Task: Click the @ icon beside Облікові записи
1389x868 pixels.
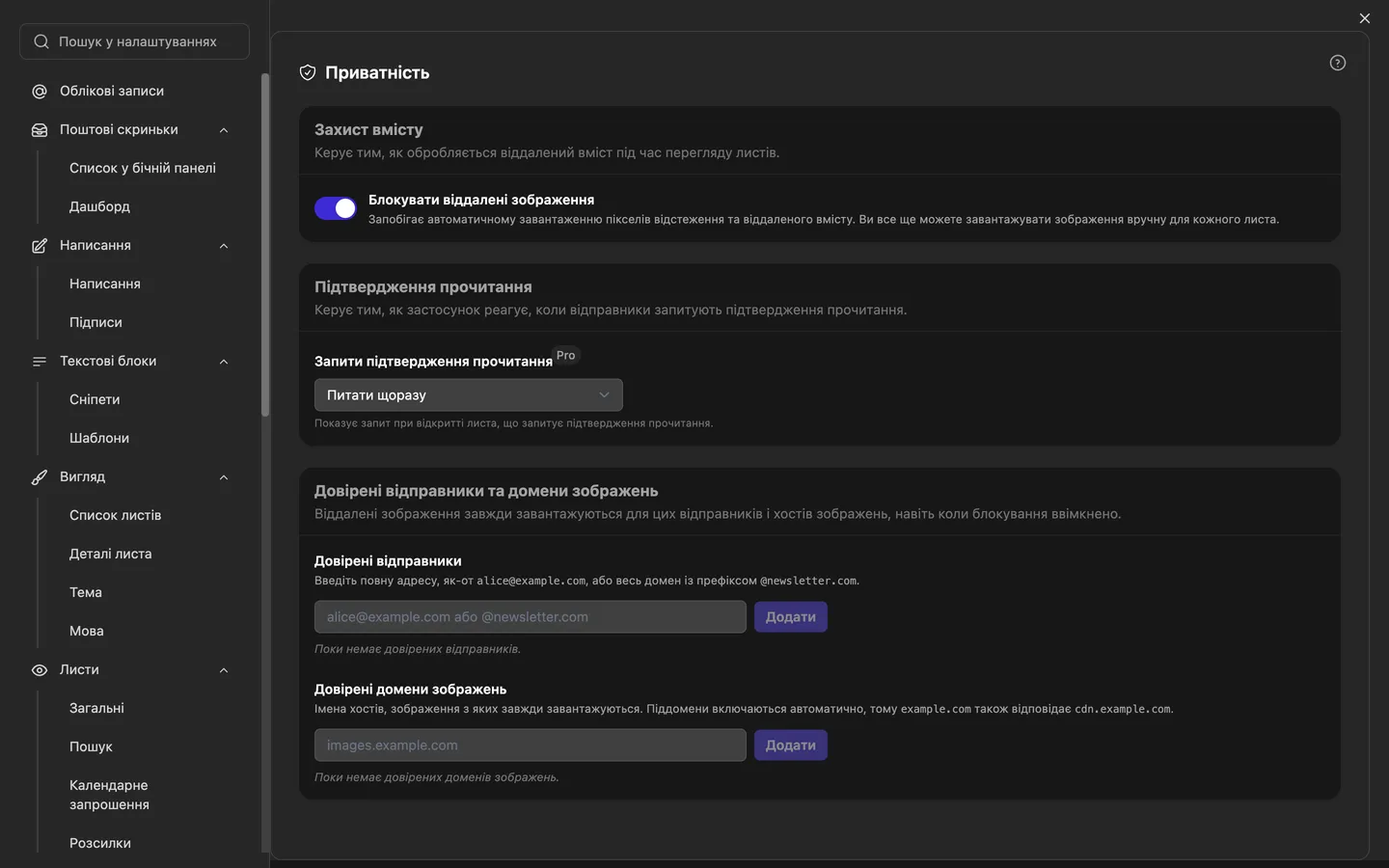Action: pyautogui.click(x=40, y=92)
